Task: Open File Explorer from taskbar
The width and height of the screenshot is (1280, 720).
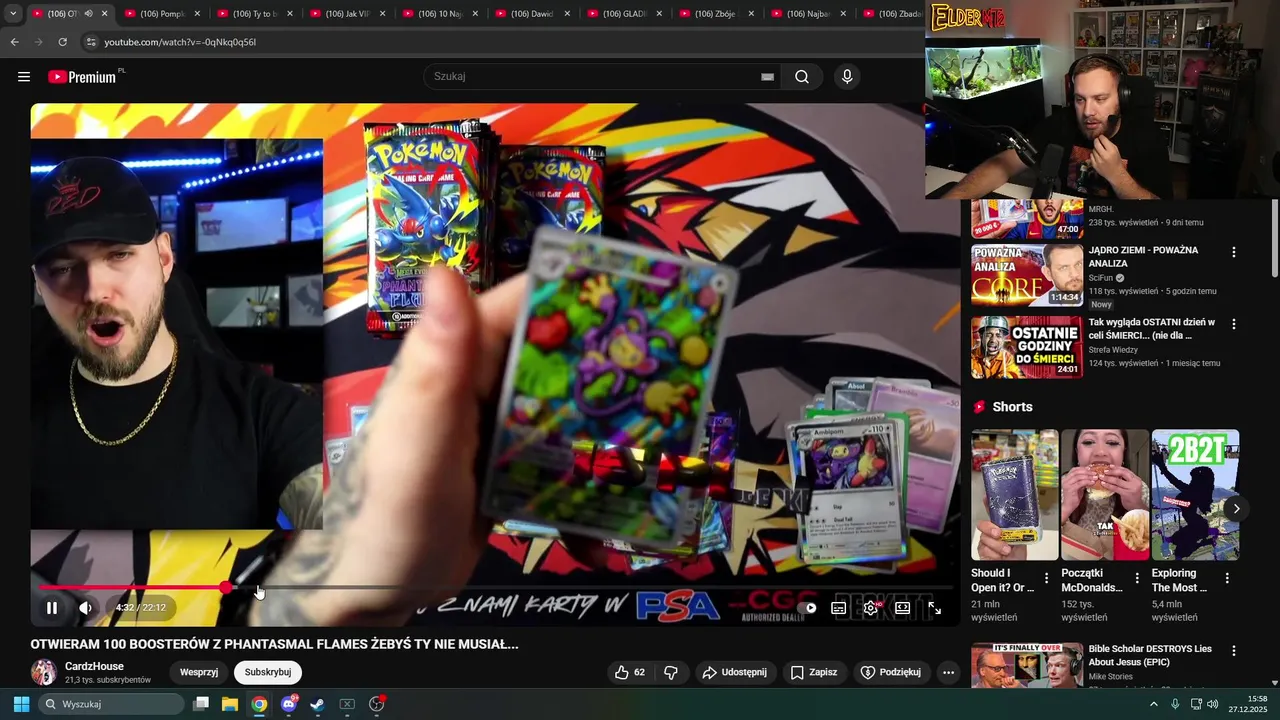Action: 229,704
